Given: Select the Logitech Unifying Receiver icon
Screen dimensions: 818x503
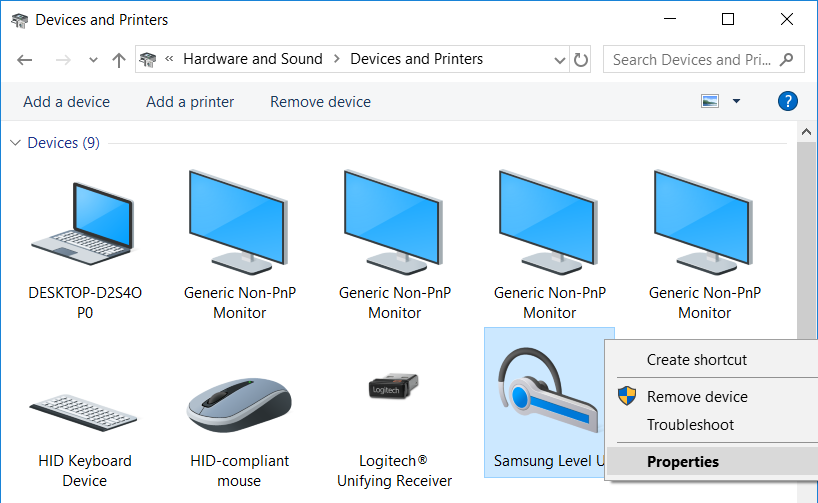Looking at the screenshot, I should click(x=394, y=386).
